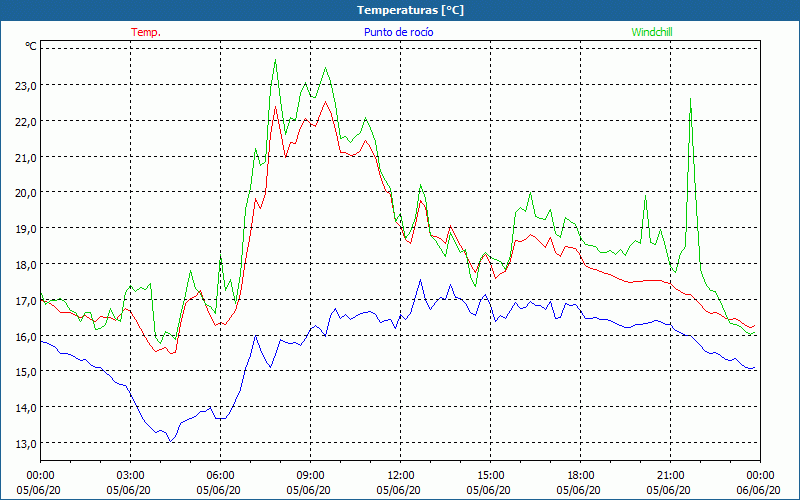Click the 23,0 y-axis value
The height and width of the screenshot is (500, 800).
coord(26,86)
